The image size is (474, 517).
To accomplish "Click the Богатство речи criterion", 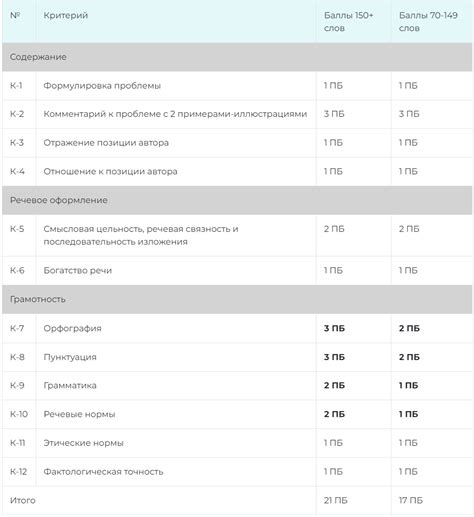I will [78, 270].
